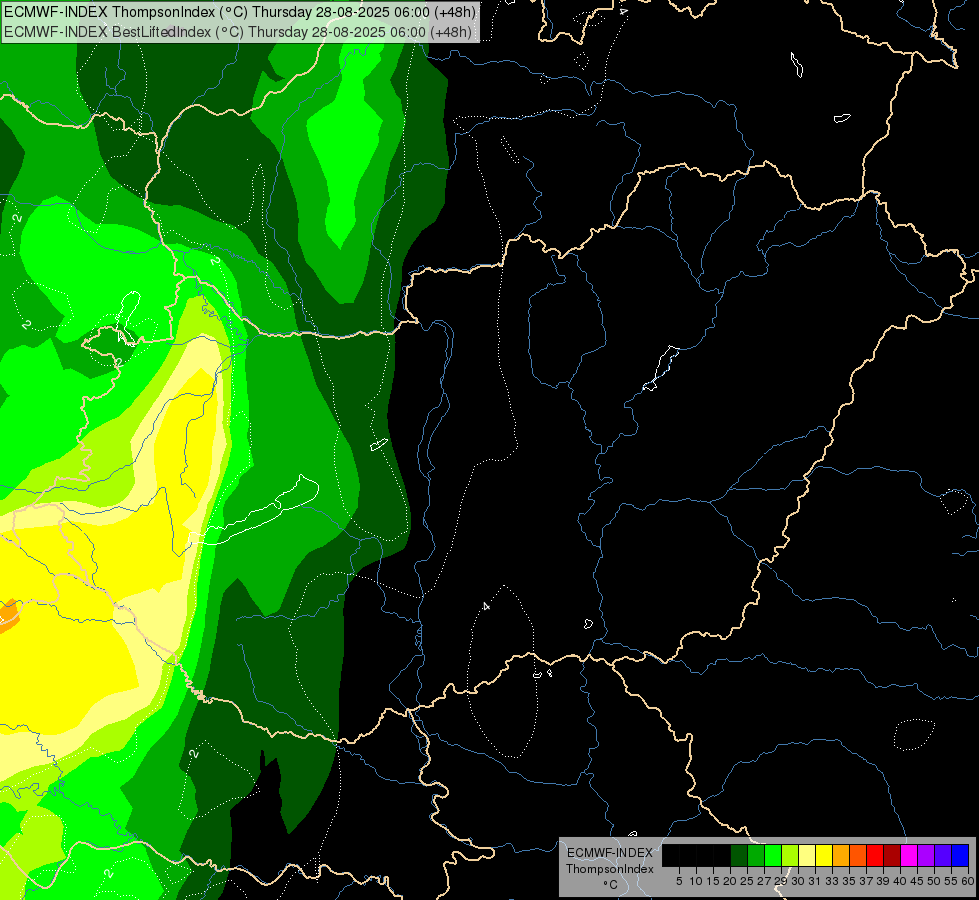
Task: Pick the blue 55–60 legend swatch
Action: pyautogui.click(x=960, y=855)
